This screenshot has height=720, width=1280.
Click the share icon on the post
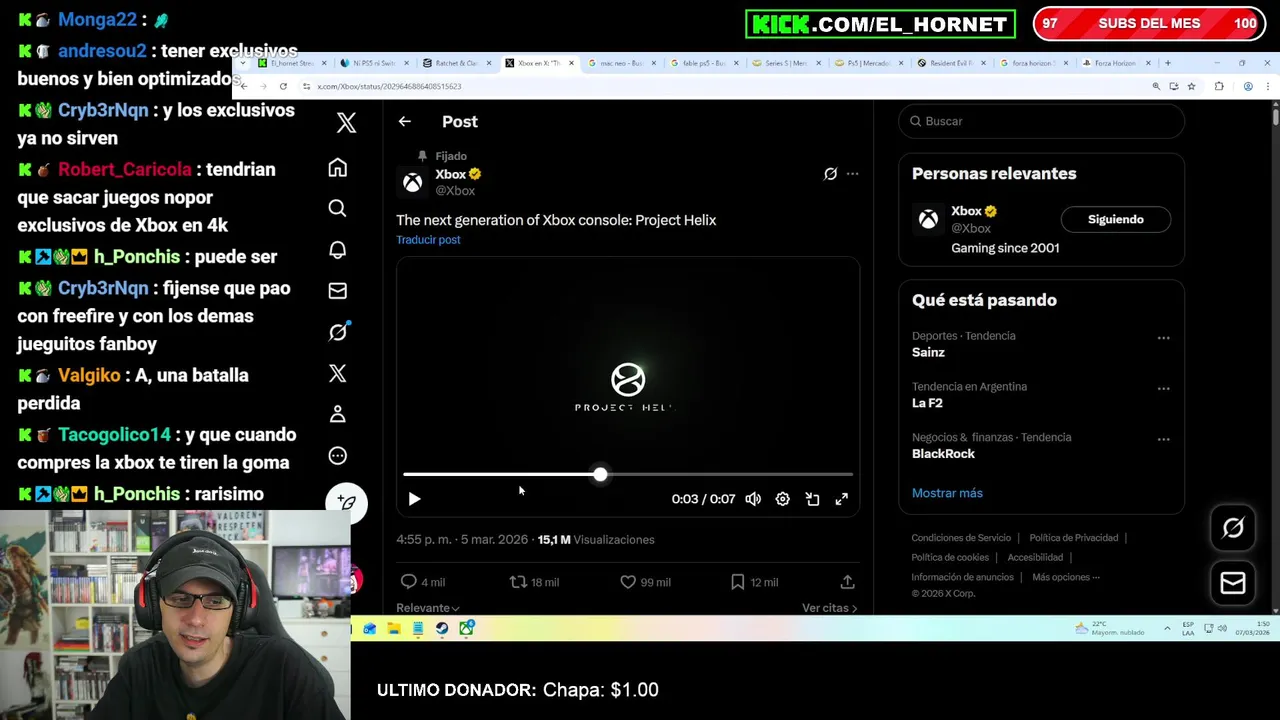[847, 582]
